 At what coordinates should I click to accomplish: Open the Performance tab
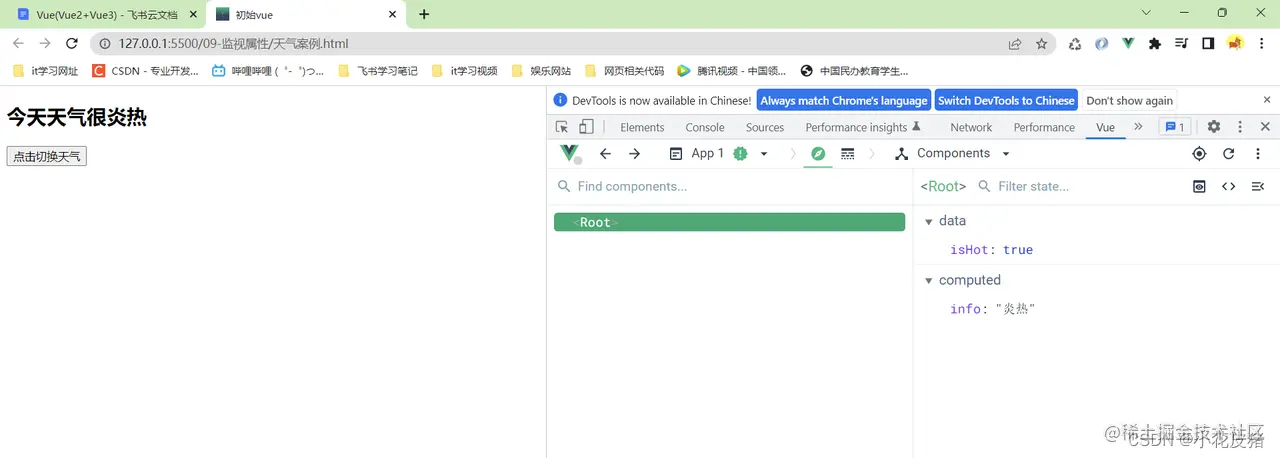[1044, 127]
